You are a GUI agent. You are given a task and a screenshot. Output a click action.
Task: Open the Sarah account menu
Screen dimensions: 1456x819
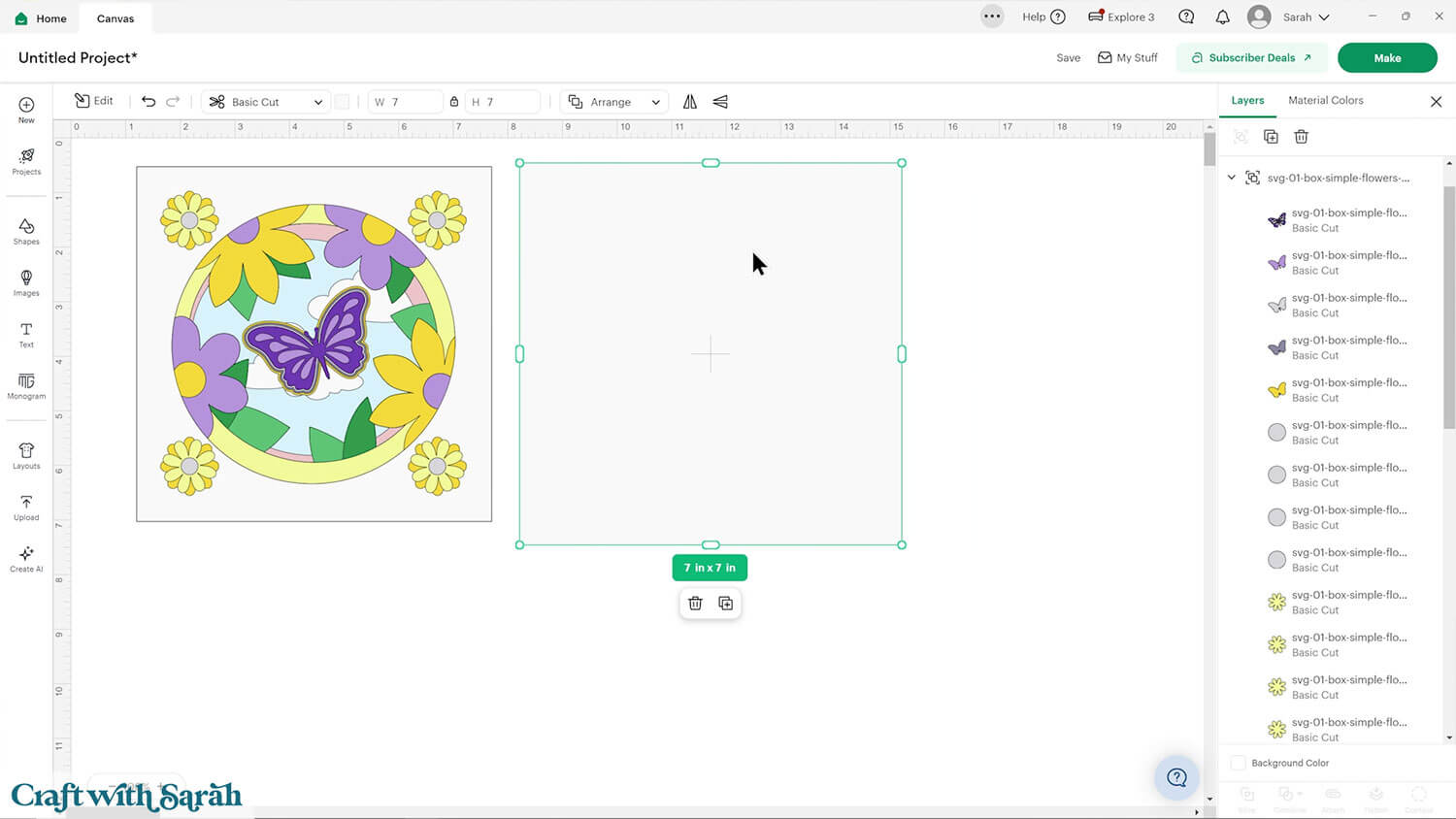tap(1288, 16)
